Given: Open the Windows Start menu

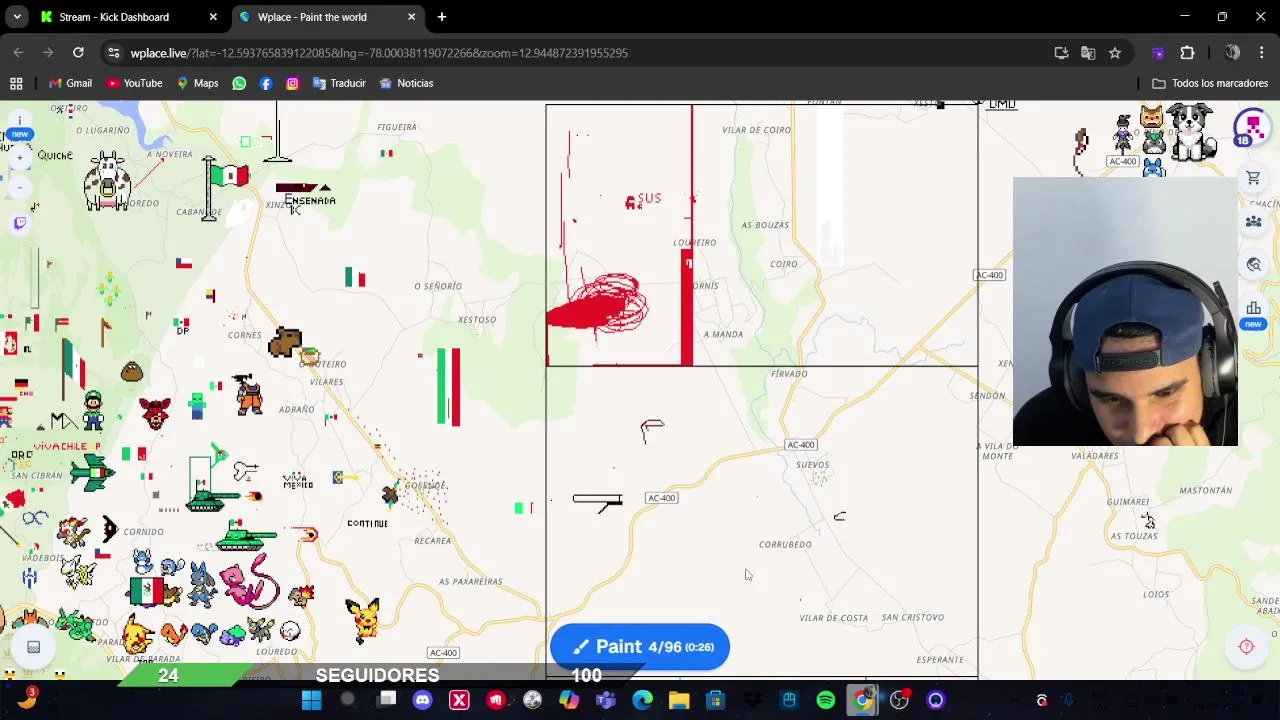Looking at the screenshot, I should (x=311, y=700).
